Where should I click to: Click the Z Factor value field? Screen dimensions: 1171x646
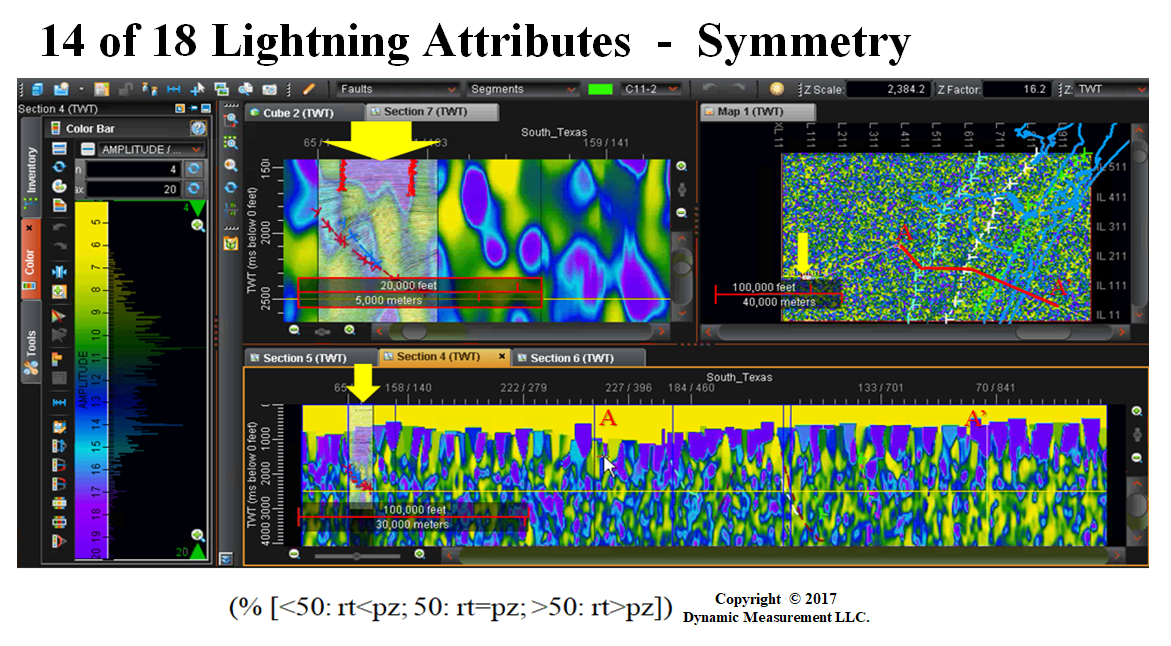(x=1017, y=89)
